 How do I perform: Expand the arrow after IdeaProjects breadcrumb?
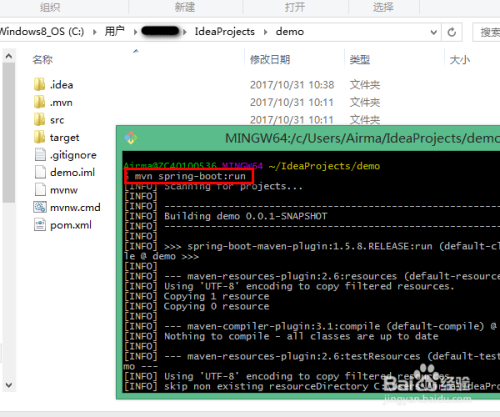[265, 32]
